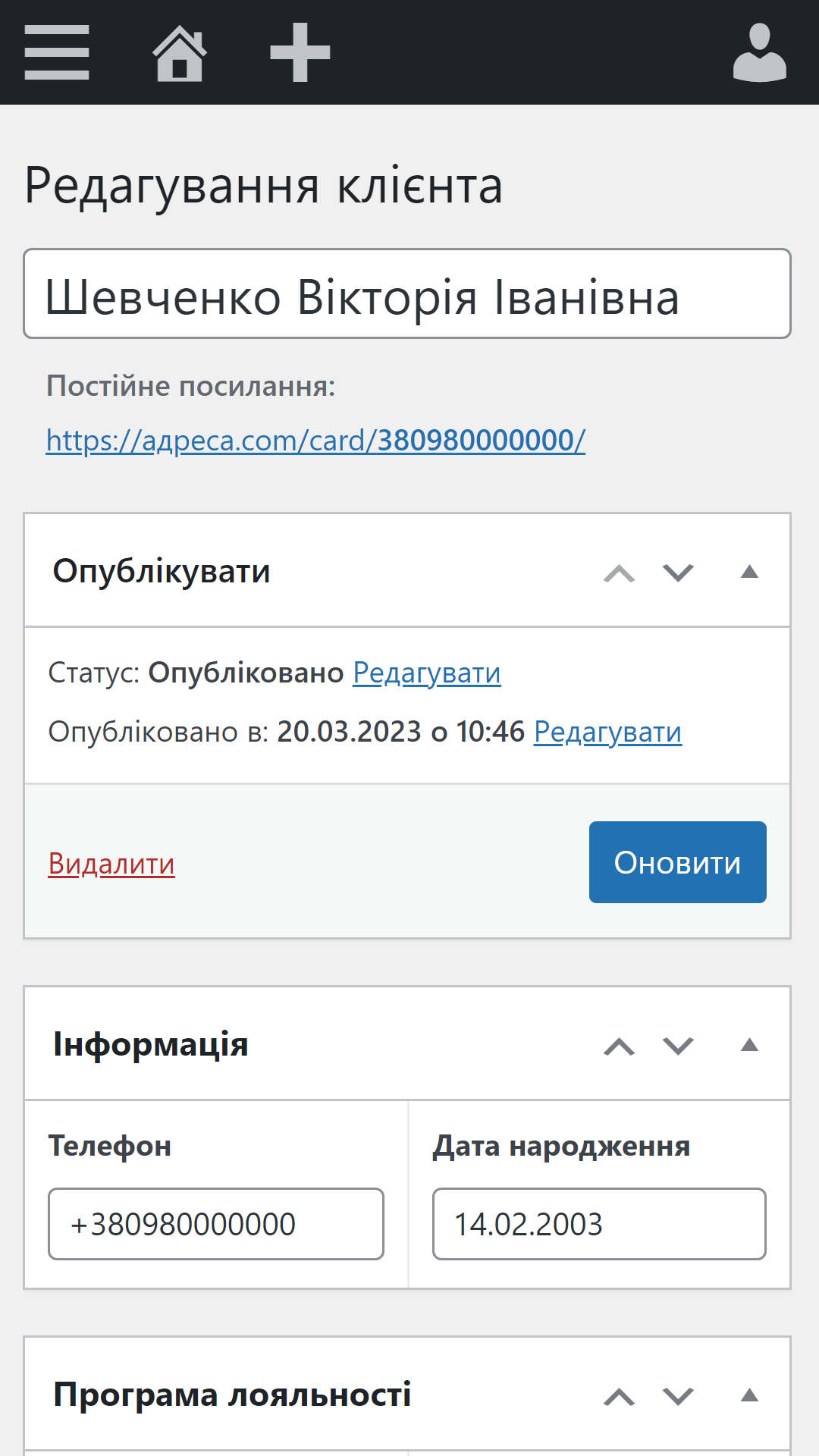Move the Інформація panel up
The image size is (819, 1456).
point(619,1046)
